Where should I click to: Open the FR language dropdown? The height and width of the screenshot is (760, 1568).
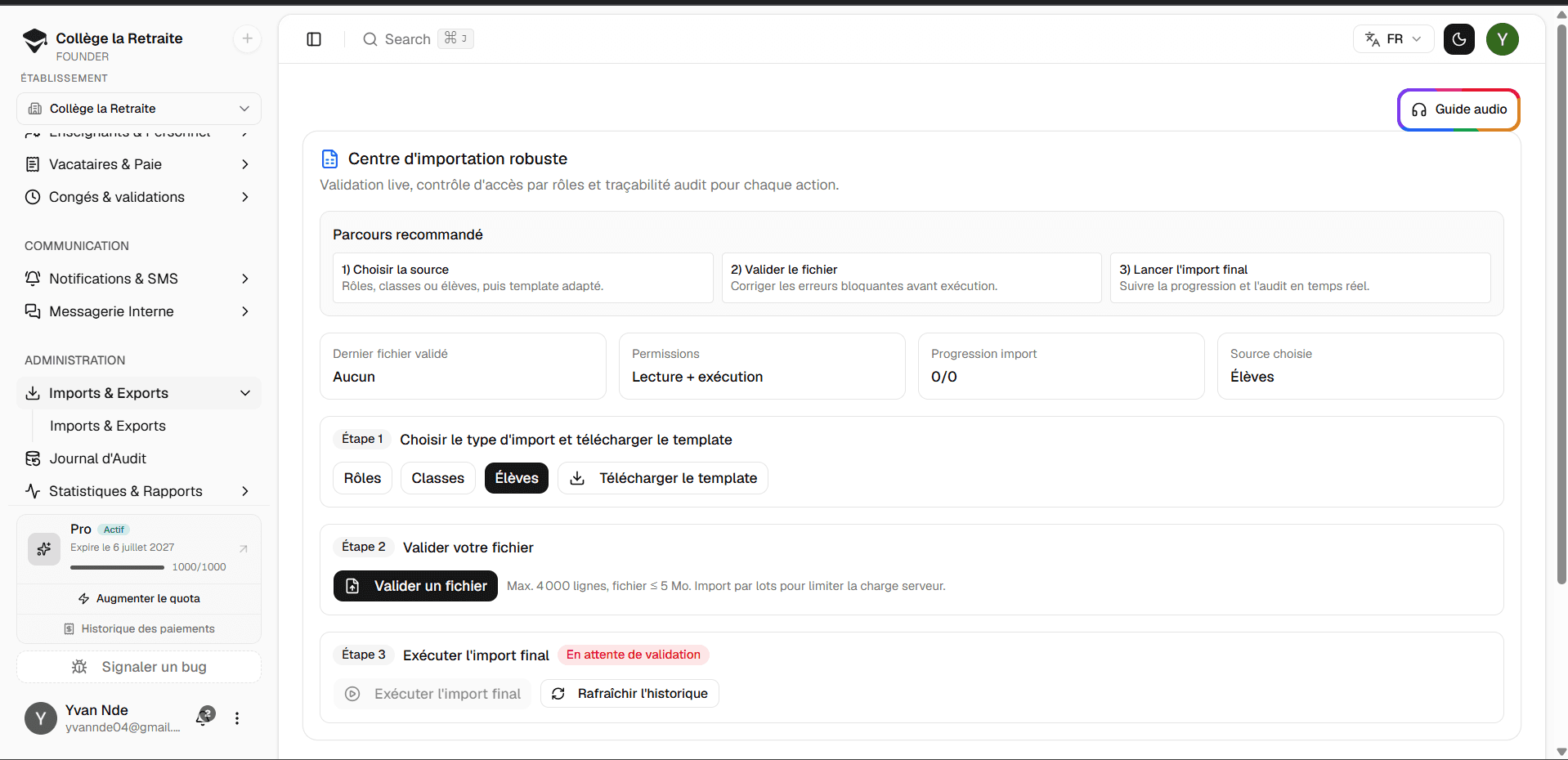click(x=1393, y=39)
